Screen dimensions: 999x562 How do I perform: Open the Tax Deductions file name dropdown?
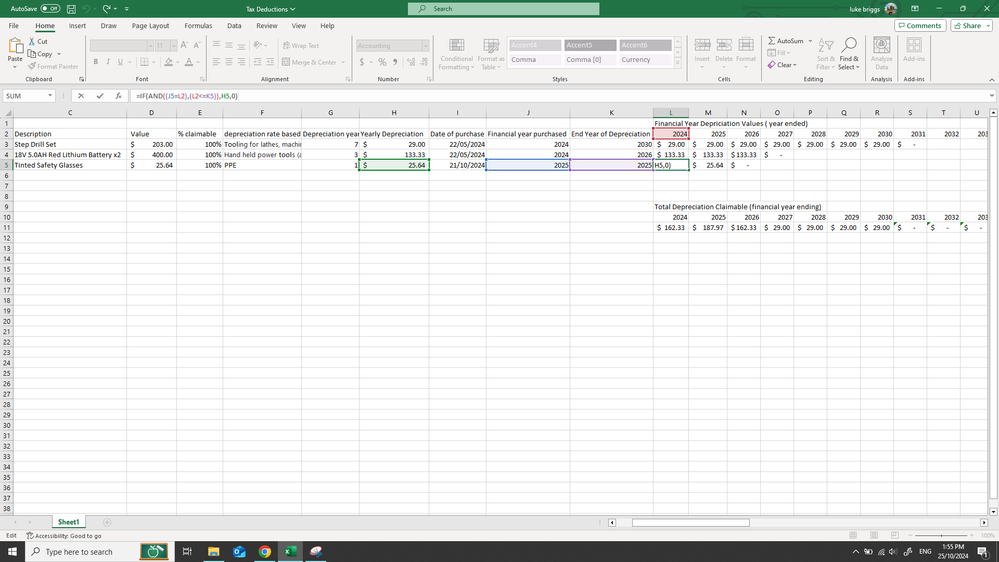click(271, 9)
